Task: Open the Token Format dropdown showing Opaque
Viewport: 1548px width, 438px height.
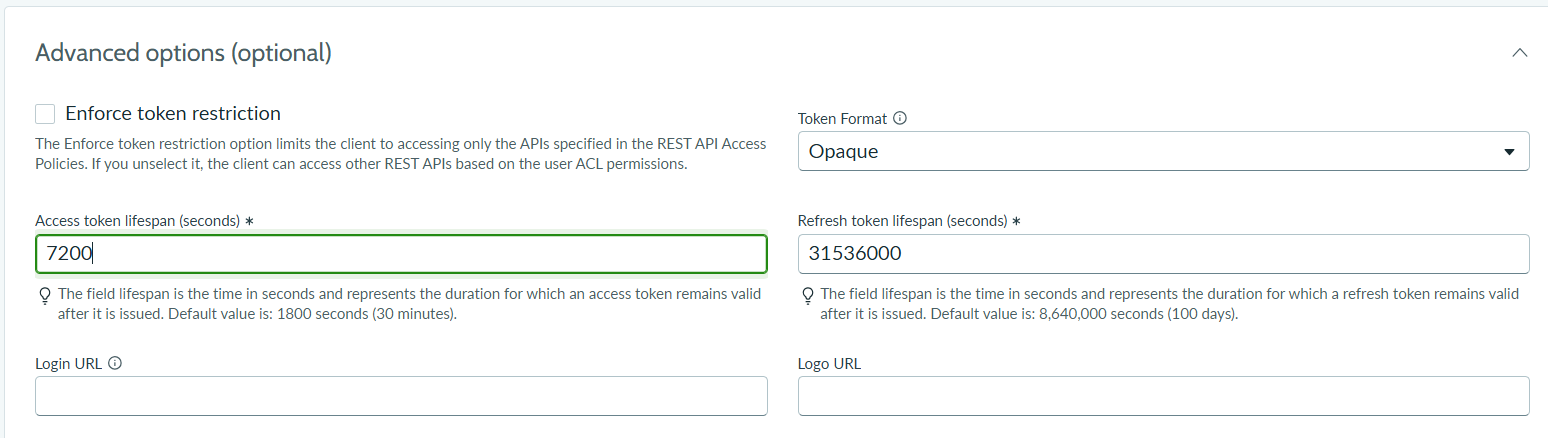Action: [1163, 151]
